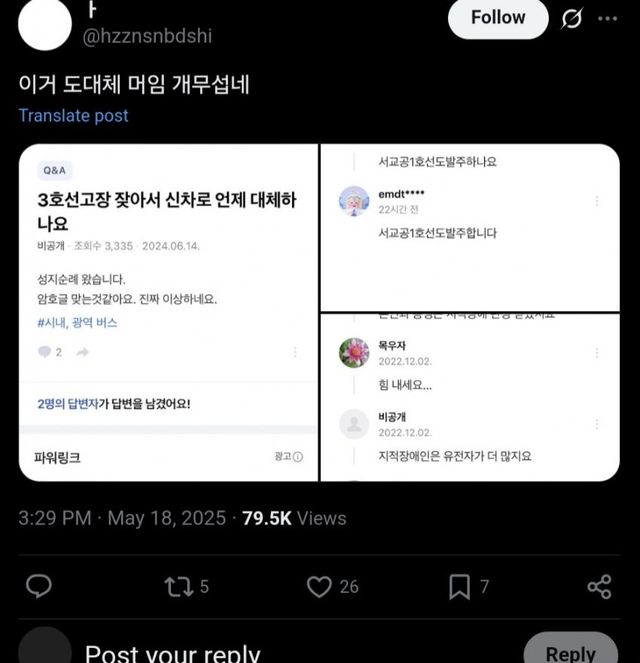Click the share icon

pos(599,586)
